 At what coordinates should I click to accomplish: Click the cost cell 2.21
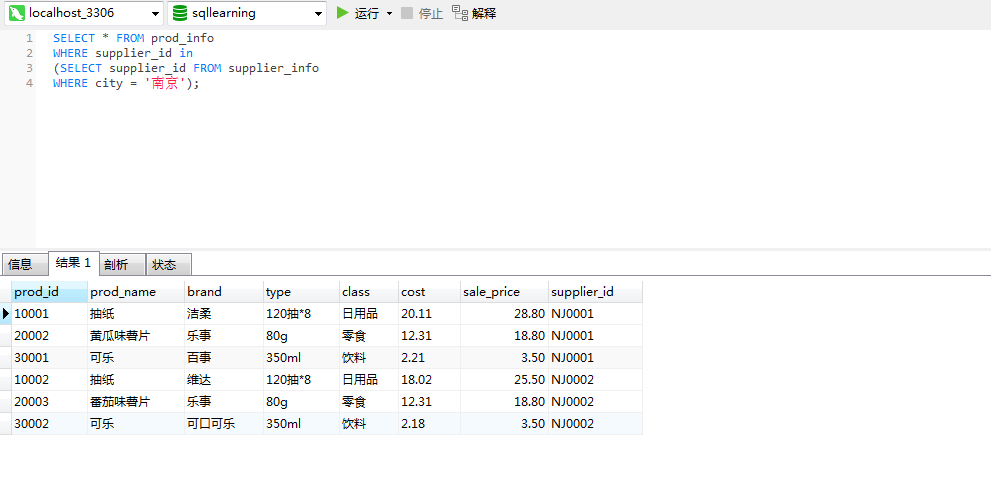click(x=429, y=358)
